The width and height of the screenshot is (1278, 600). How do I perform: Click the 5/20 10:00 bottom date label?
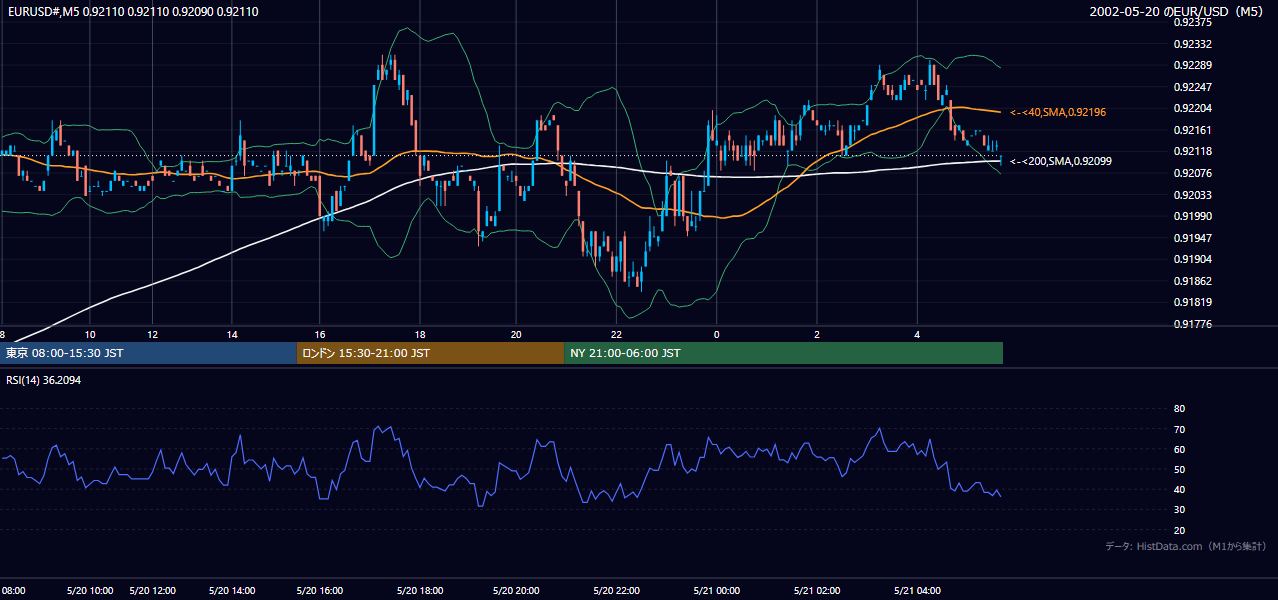click(89, 590)
